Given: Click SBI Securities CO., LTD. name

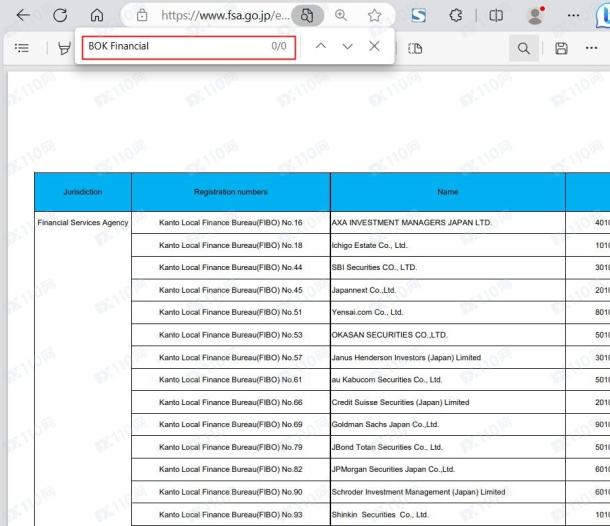Looking at the screenshot, I should click(x=374, y=267).
